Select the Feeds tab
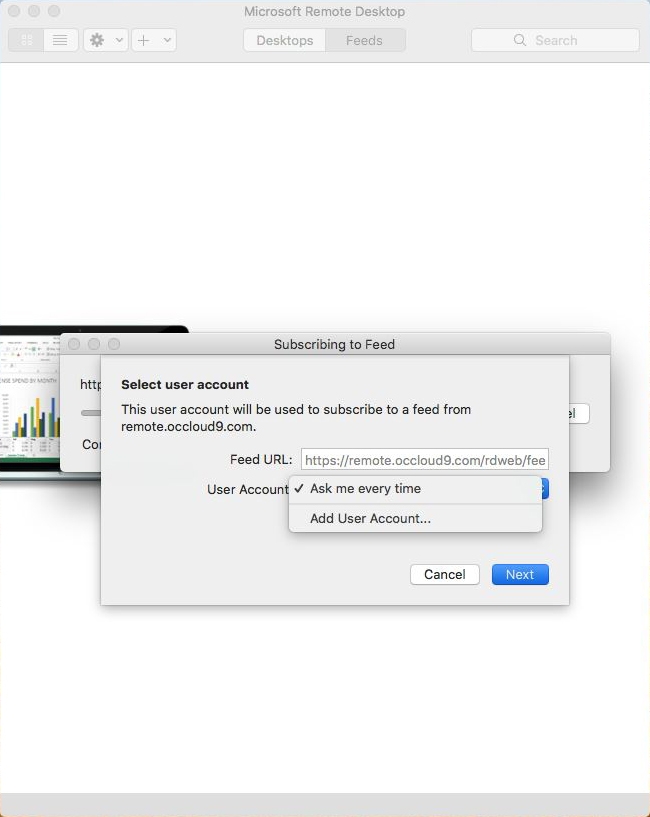 tap(364, 40)
